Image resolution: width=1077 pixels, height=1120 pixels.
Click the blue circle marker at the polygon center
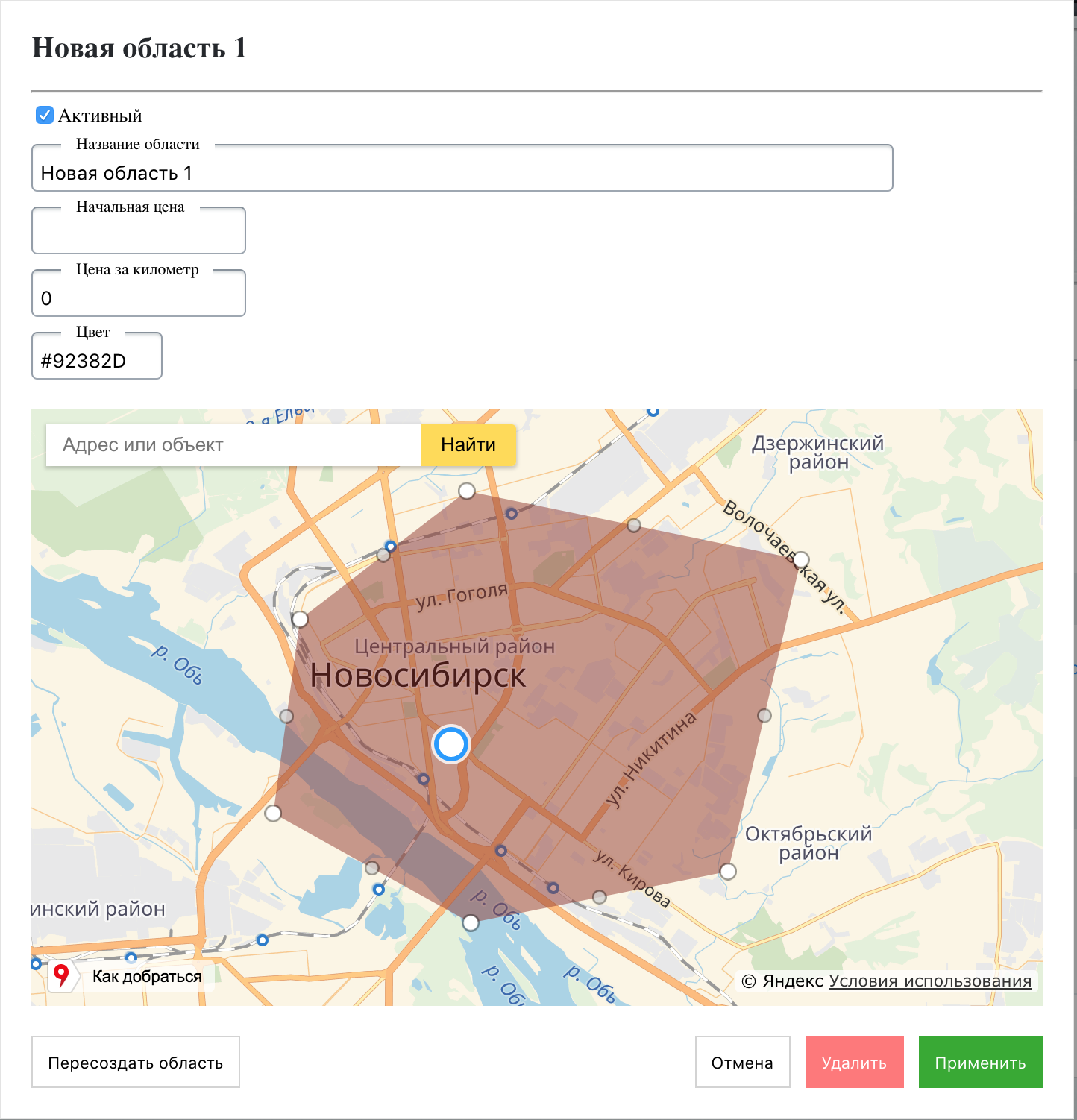[451, 744]
